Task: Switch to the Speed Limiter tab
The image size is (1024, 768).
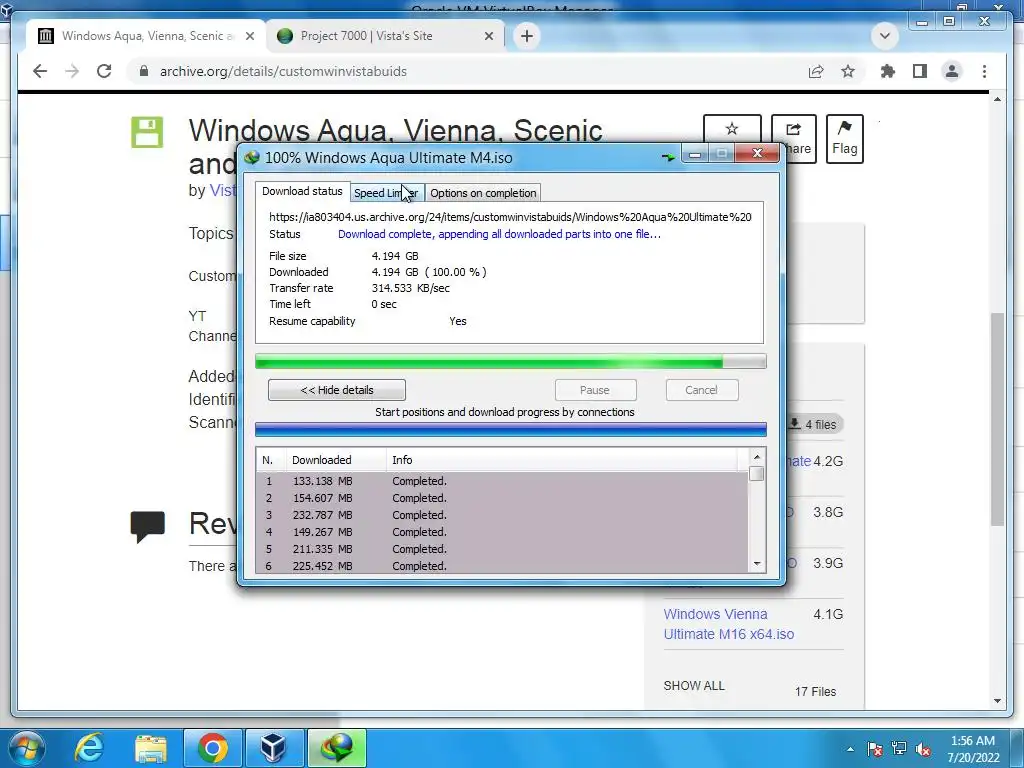Action: point(386,193)
